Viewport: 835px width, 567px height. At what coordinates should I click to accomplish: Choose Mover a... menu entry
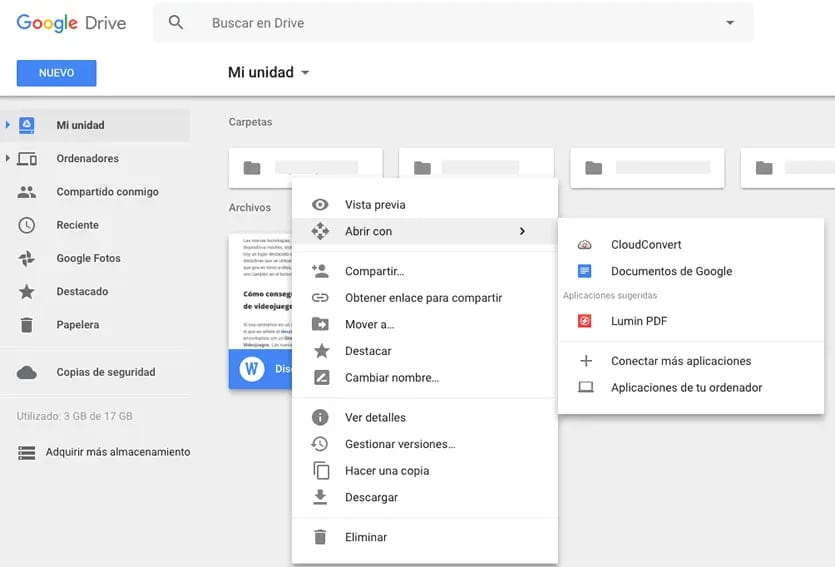(x=425, y=324)
